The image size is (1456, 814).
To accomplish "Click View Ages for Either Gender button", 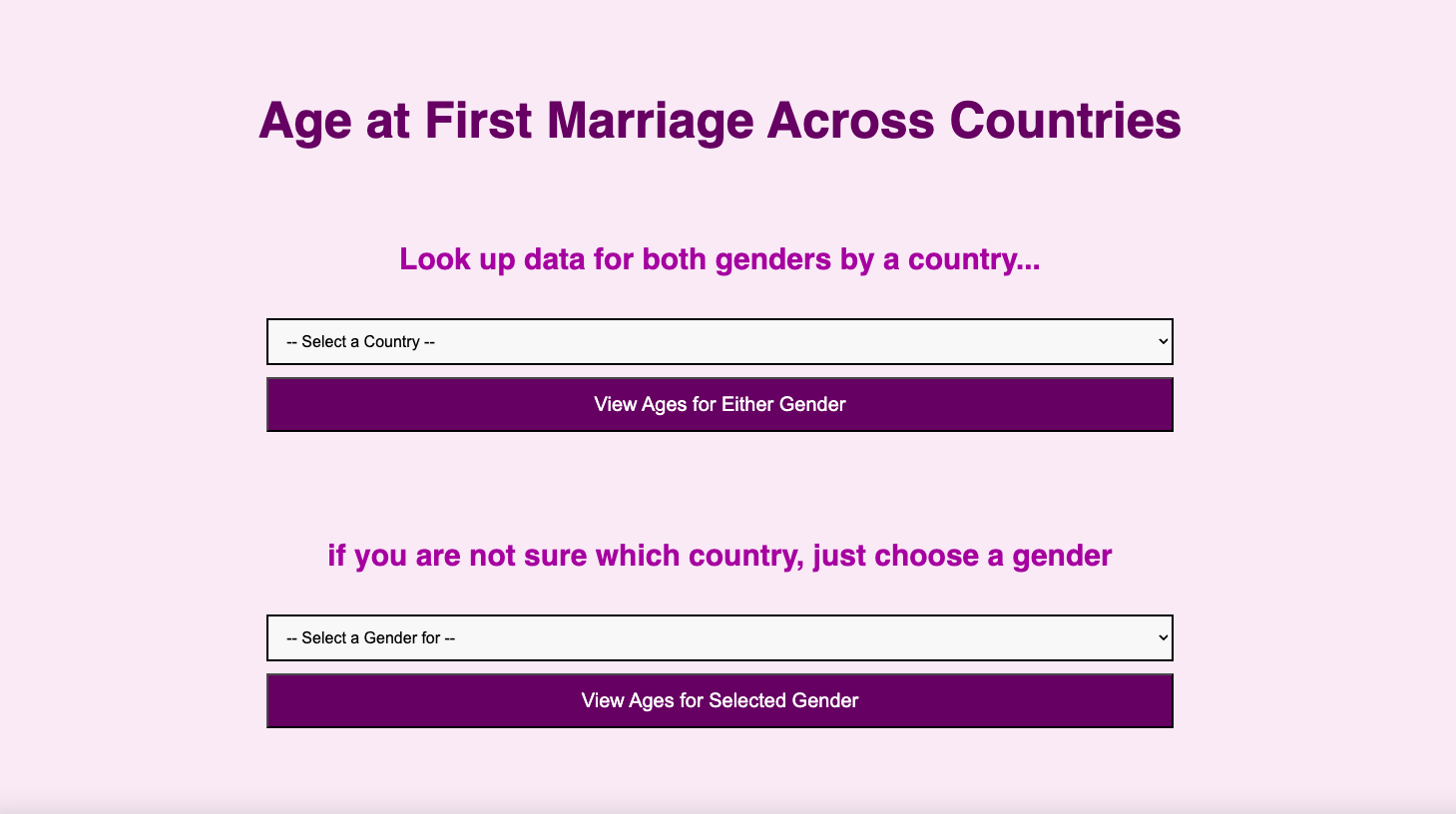I will 720,404.
